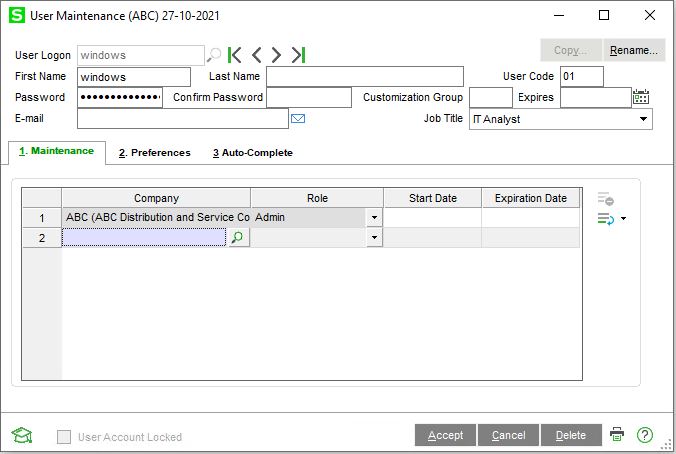Go to the next user record
The image size is (676, 454).
click(276, 55)
